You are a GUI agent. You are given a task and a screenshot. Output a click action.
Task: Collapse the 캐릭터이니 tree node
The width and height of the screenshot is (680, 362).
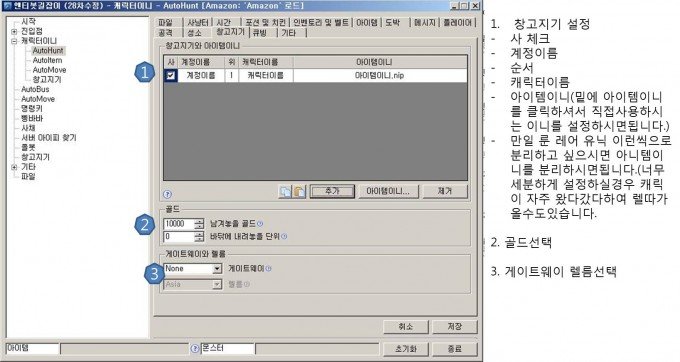tap(14, 41)
